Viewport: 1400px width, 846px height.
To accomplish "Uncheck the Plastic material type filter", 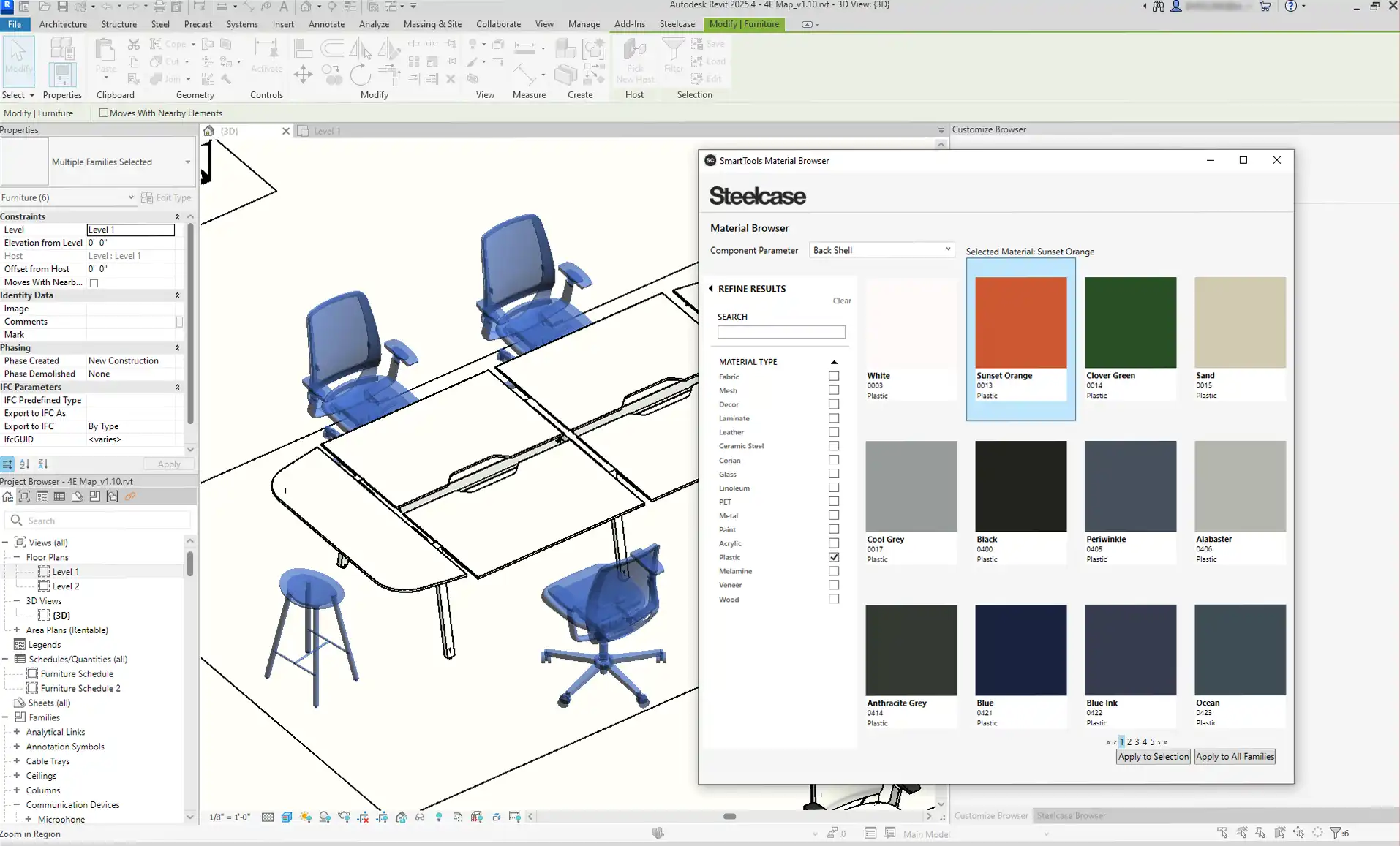I will pyautogui.click(x=833, y=557).
